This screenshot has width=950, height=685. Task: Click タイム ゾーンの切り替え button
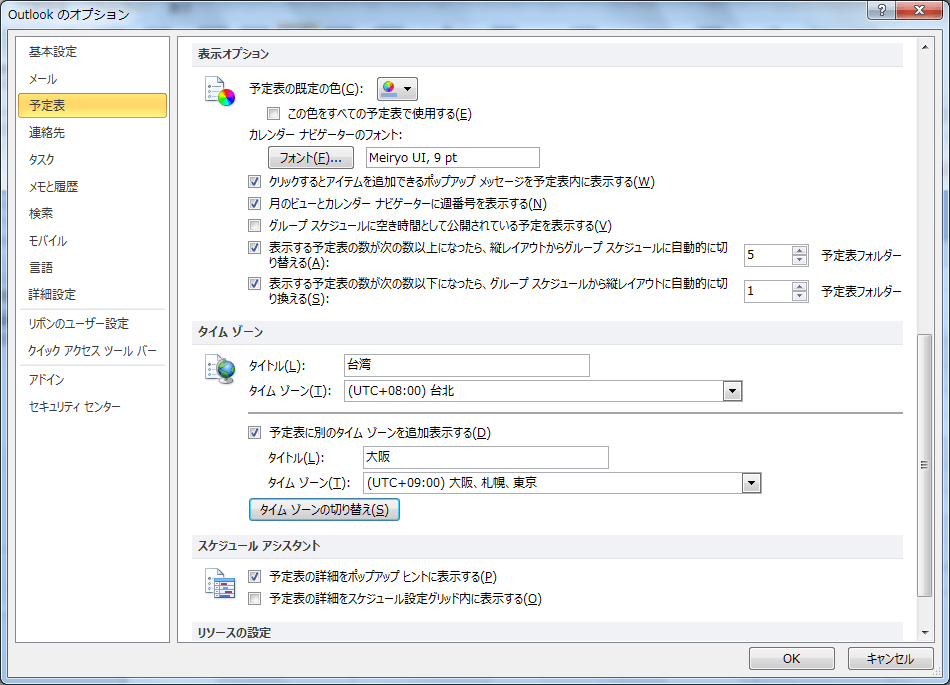pyautogui.click(x=324, y=509)
